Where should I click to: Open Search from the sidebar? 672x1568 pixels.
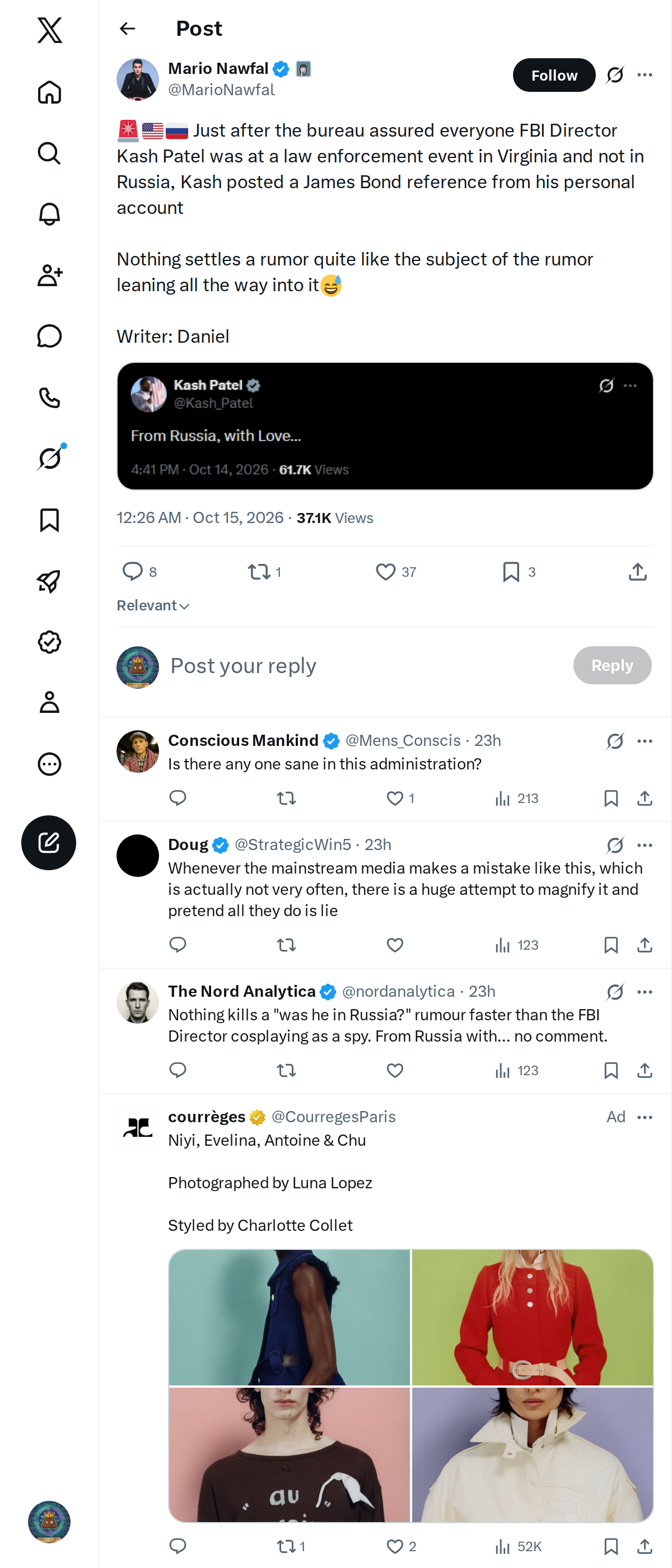[x=49, y=153]
